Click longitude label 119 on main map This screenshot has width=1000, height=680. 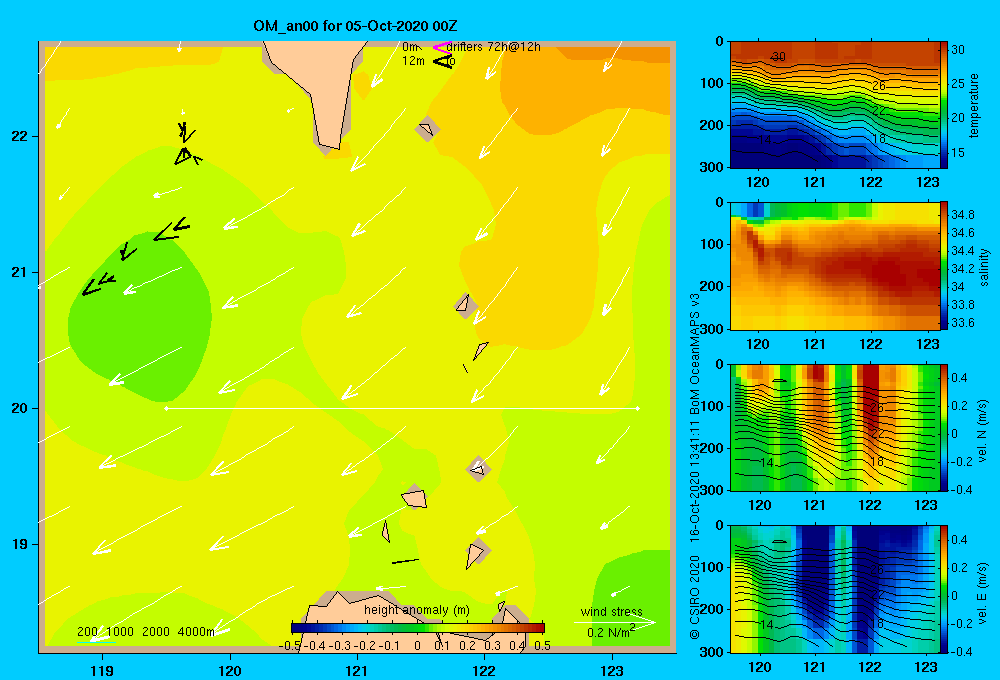coord(102,670)
